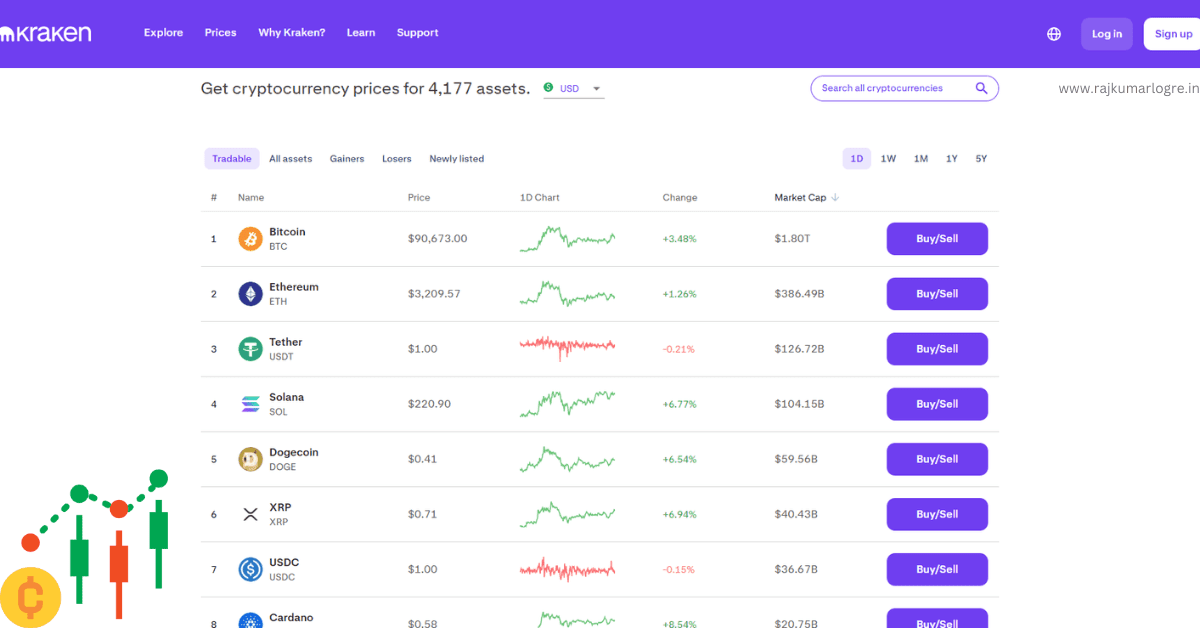1200x628 pixels.
Task: Click the +6.94% XRP change value
Action: 679,515
